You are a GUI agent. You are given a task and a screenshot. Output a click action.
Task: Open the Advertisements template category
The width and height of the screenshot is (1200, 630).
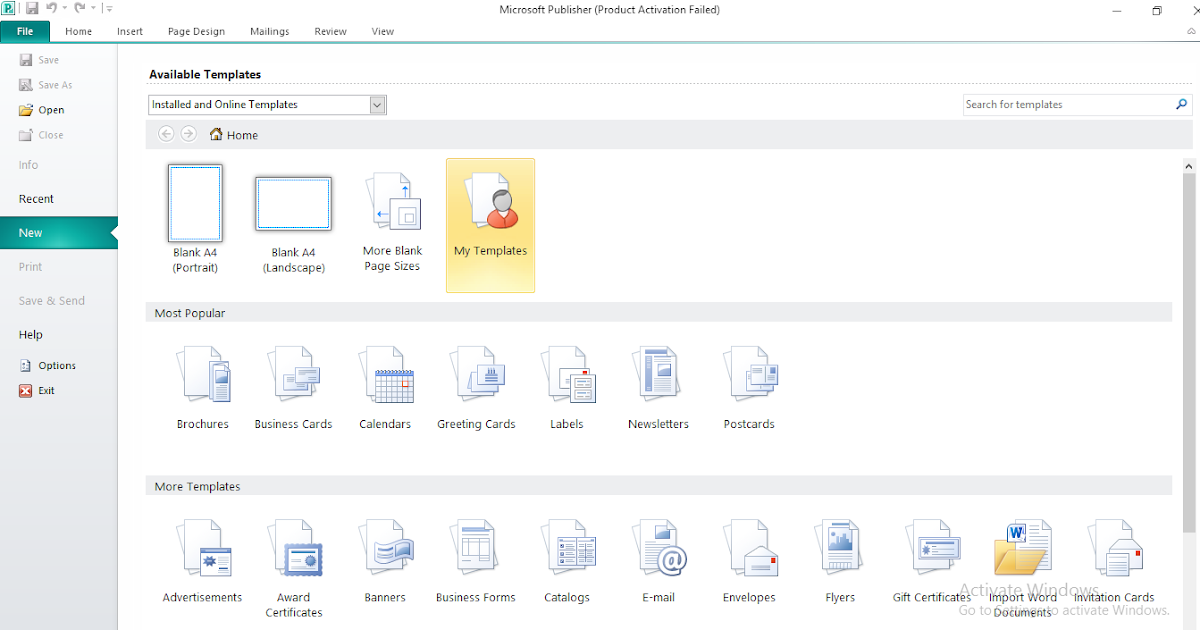click(x=203, y=561)
